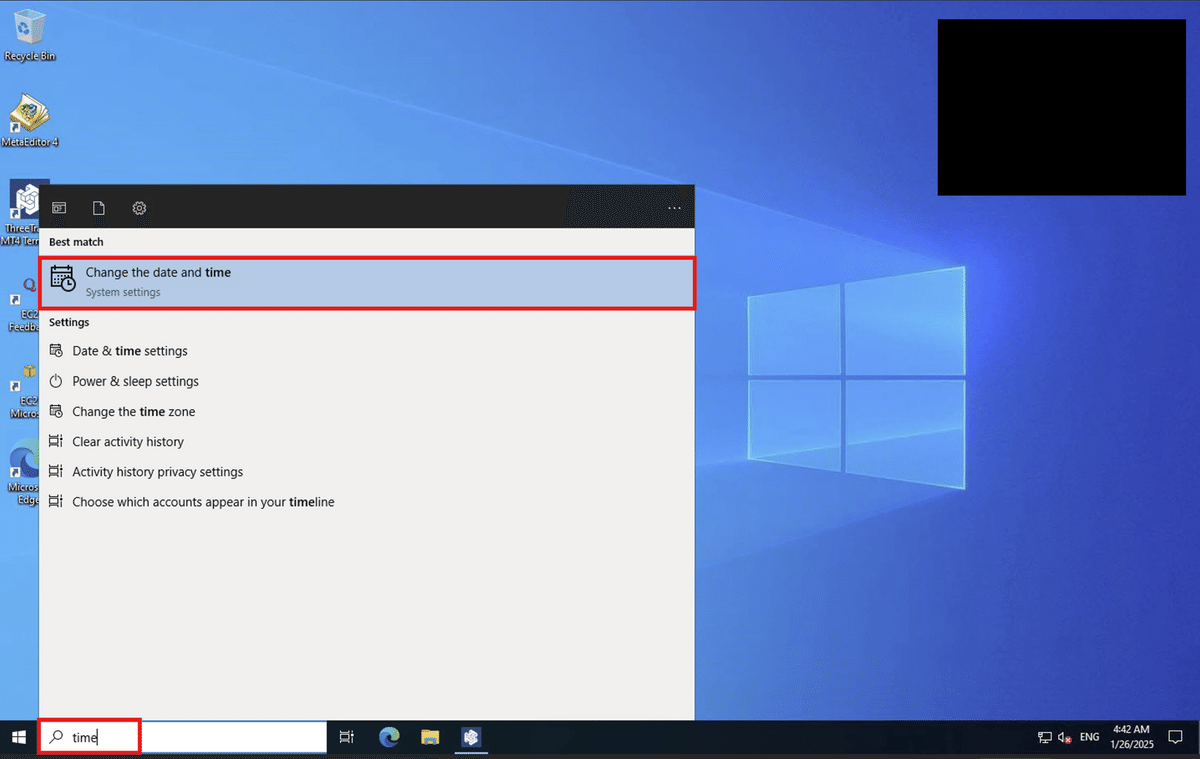Screen dimensions: 1200x759
Task: Select the Settings gear filter in search
Action: click(139, 207)
